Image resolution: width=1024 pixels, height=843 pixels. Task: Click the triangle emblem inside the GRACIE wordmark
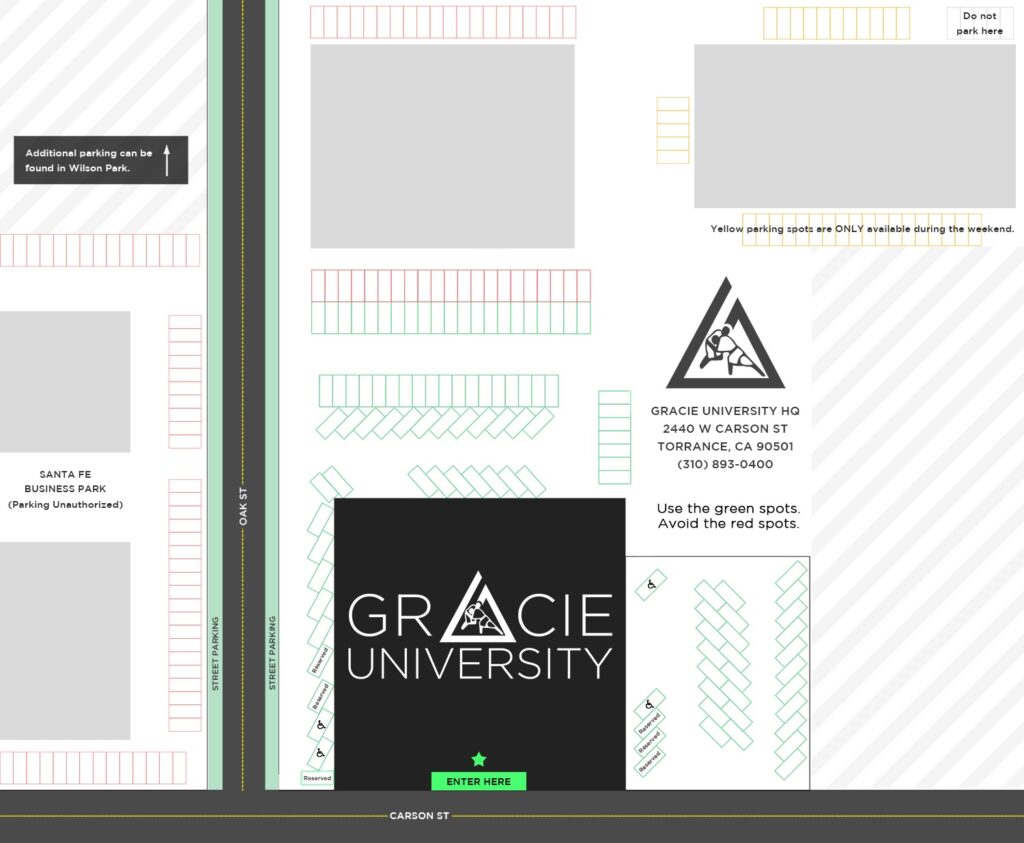[x=478, y=611]
